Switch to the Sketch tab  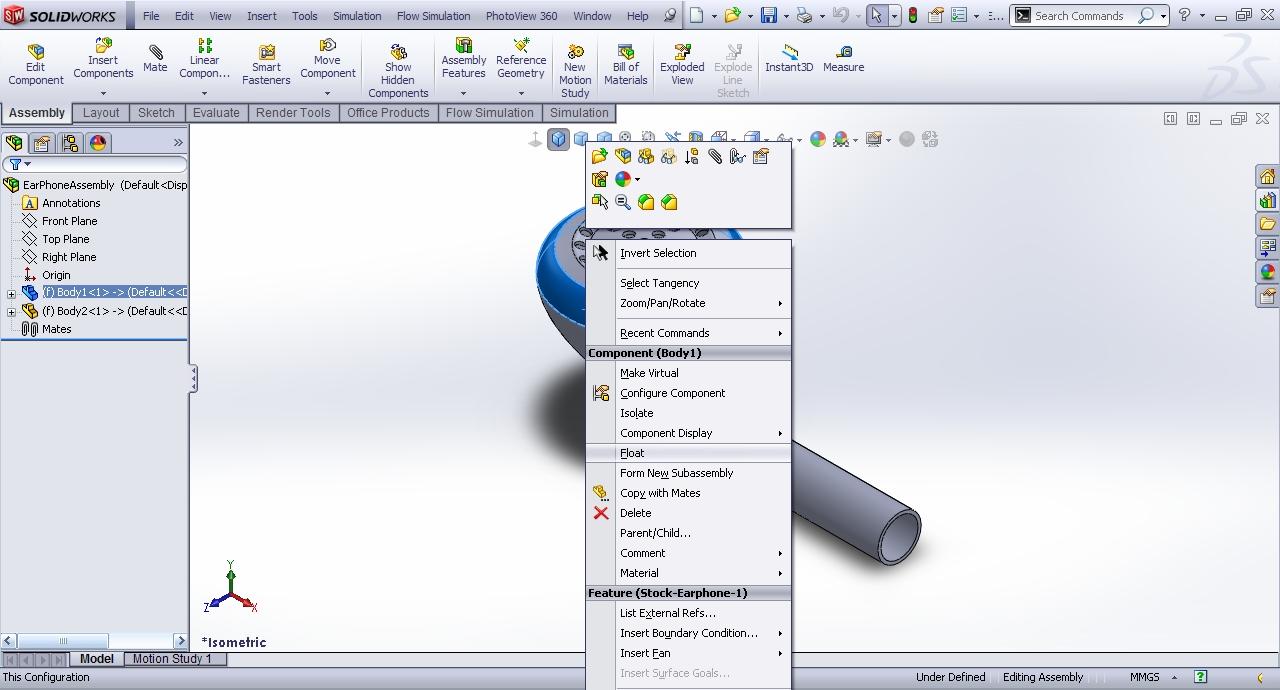[156, 113]
